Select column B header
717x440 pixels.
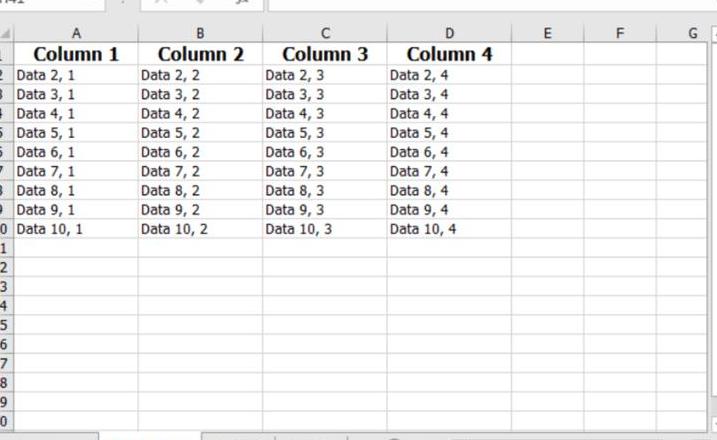pyautogui.click(x=200, y=33)
